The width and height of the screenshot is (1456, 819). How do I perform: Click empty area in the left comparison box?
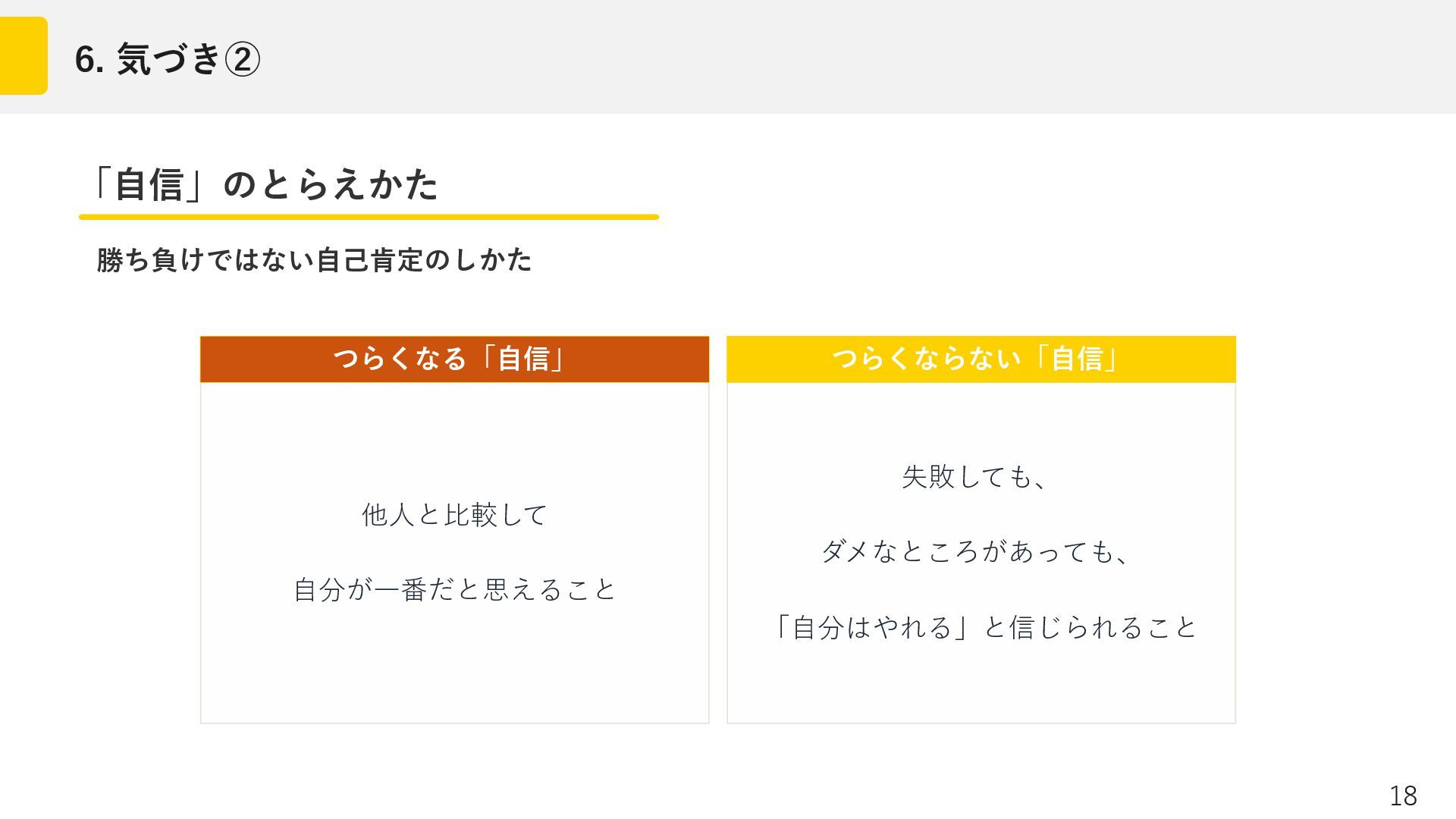[x=454, y=667]
